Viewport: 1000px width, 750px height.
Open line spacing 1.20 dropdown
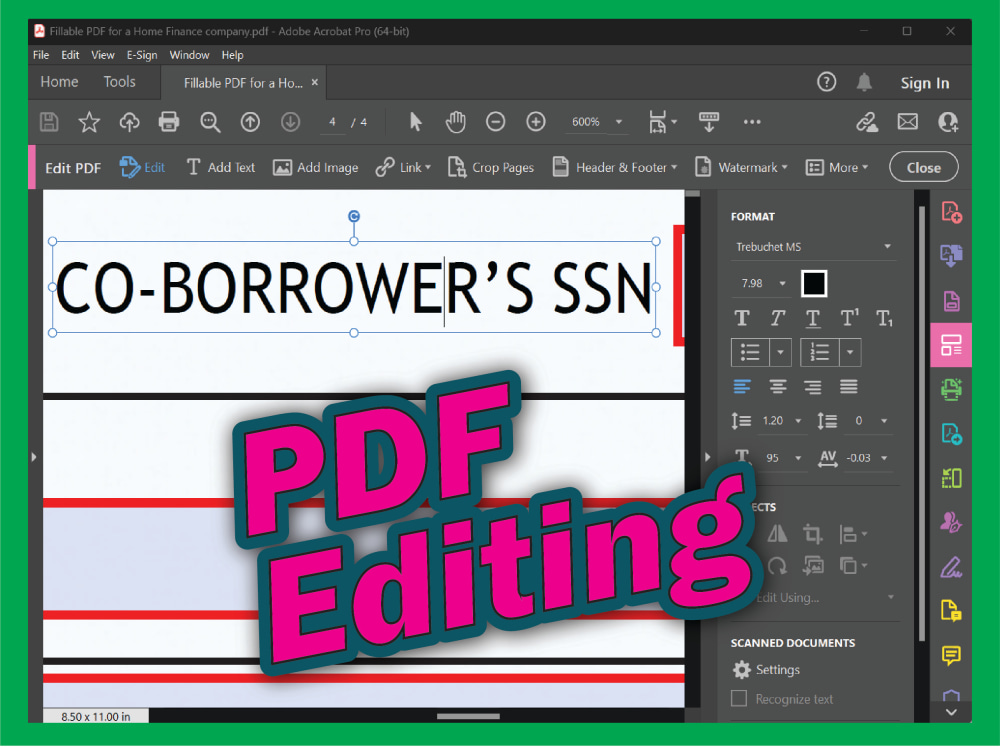click(782, 421)
